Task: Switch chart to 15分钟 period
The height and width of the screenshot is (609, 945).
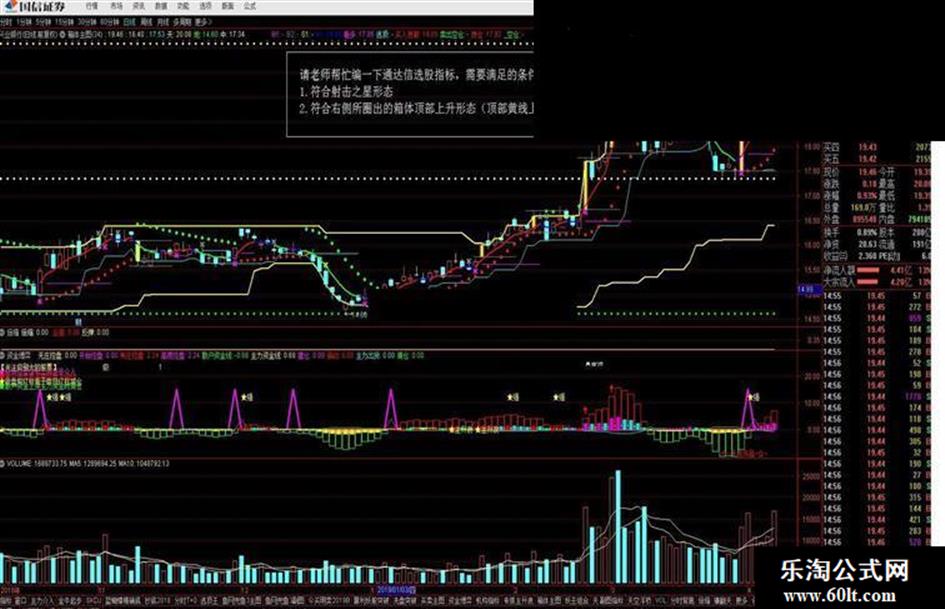Action: [64, 22]
